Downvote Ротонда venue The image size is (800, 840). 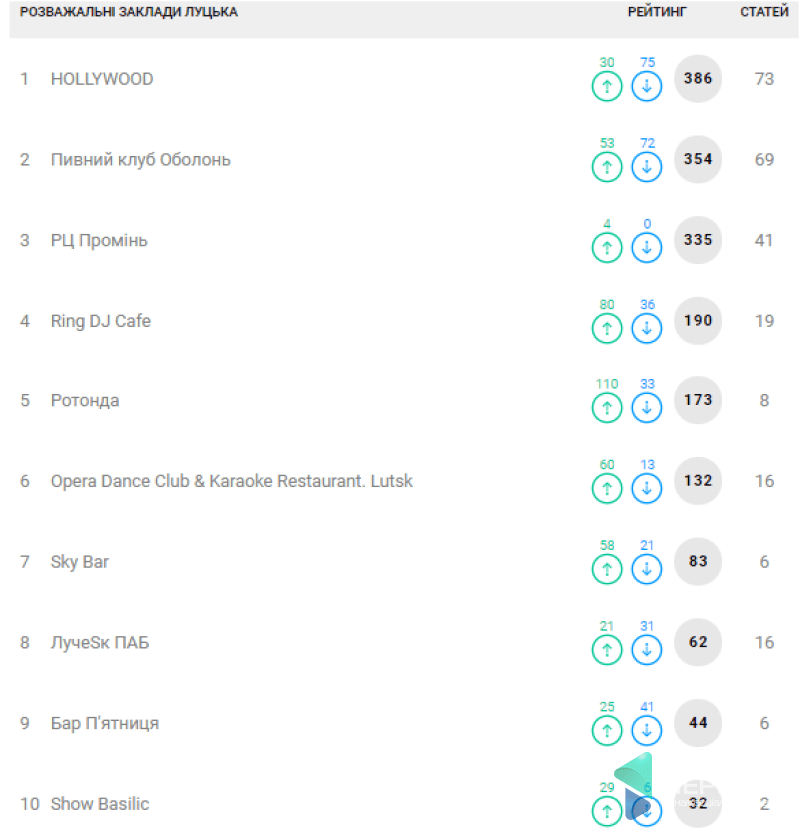[x=647, y=407]
